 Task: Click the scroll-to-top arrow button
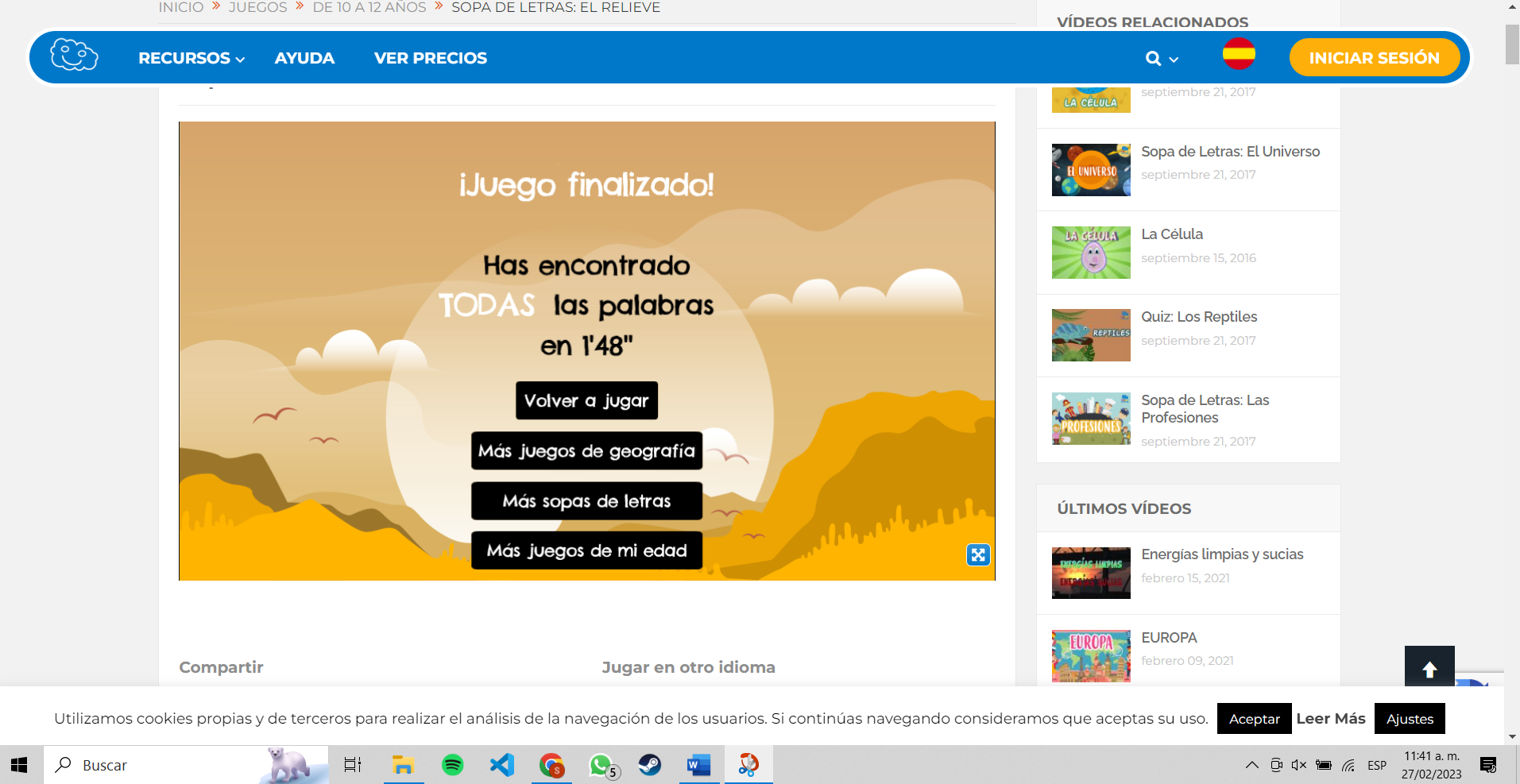pyautogui.click(x=1429, y=668)
